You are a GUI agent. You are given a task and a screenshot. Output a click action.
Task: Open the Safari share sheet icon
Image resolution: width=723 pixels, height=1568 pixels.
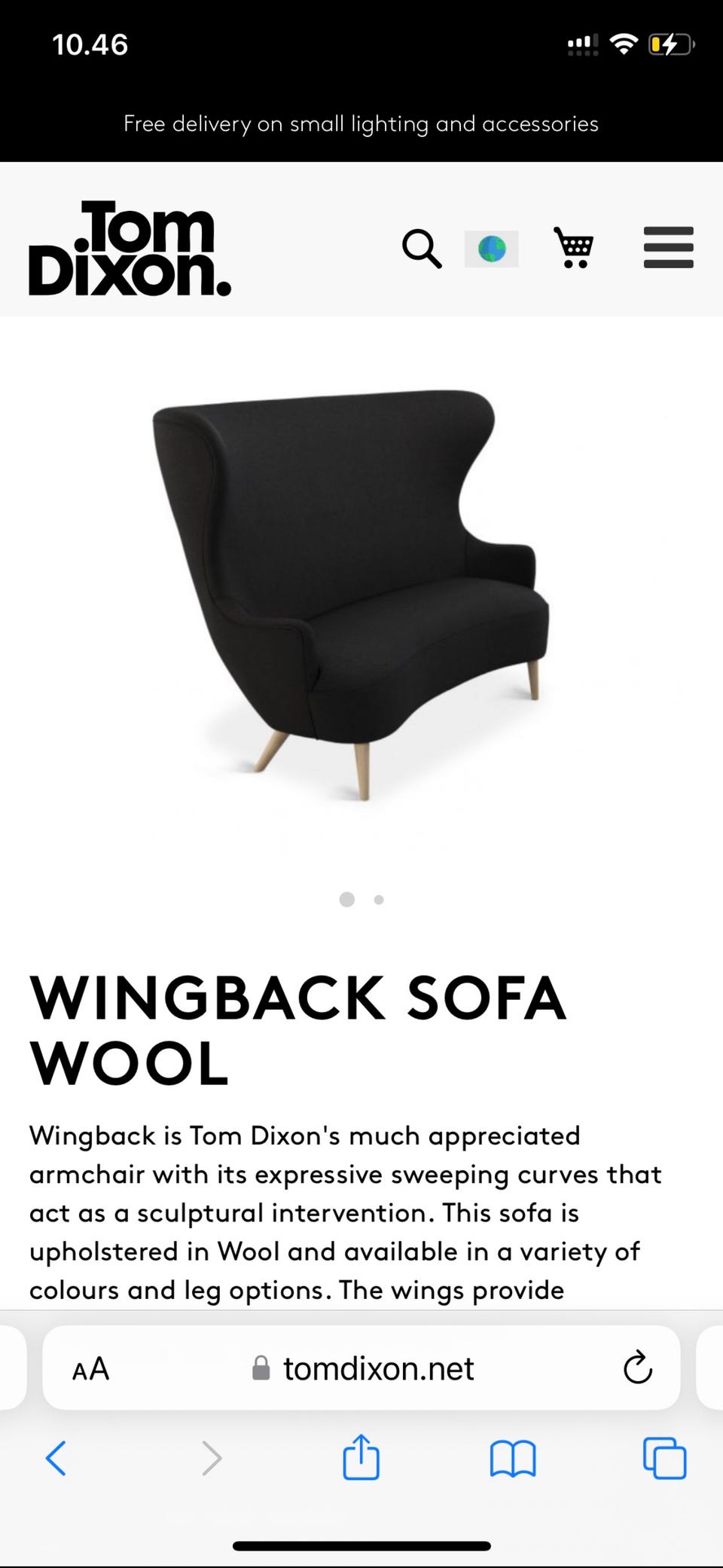361,1456
